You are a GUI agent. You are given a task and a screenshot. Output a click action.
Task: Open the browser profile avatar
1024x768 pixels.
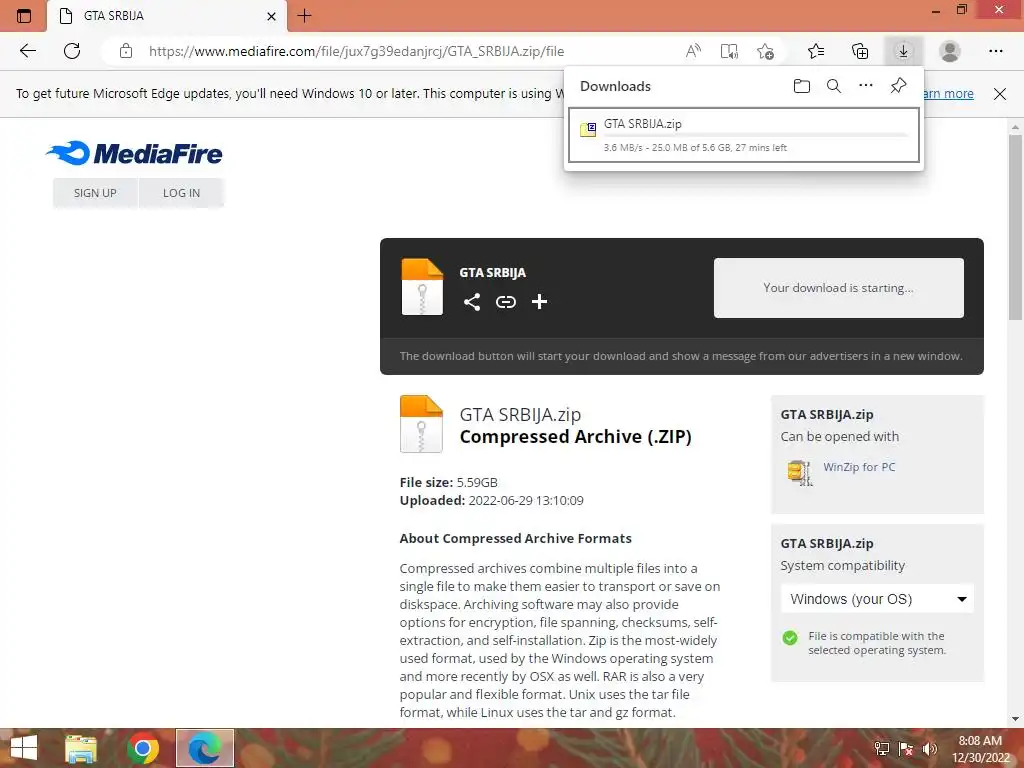coord(950,51)
